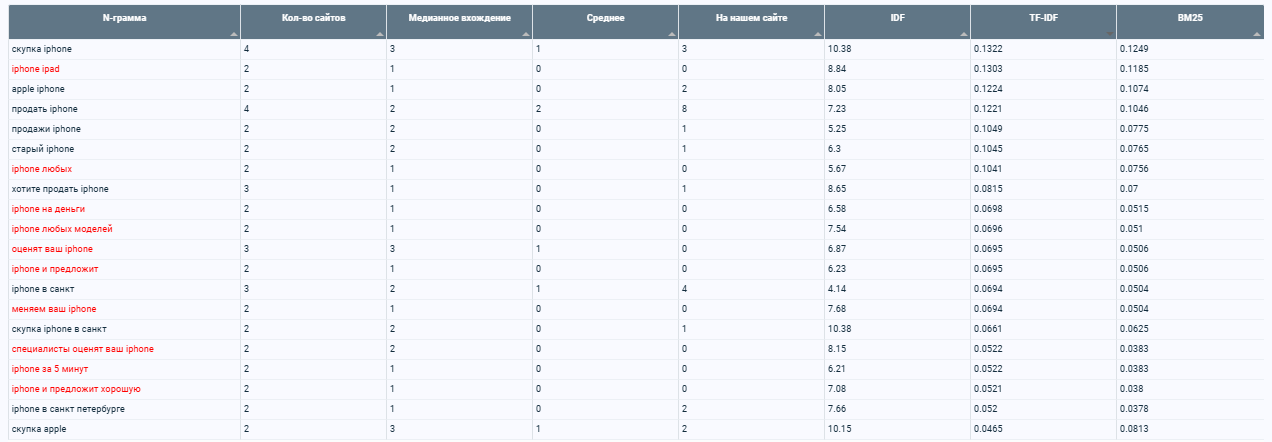Click the sort arrow in Кол-во сайтов column
Screen dimensions: 1272x442
click(x=379, y=34)
